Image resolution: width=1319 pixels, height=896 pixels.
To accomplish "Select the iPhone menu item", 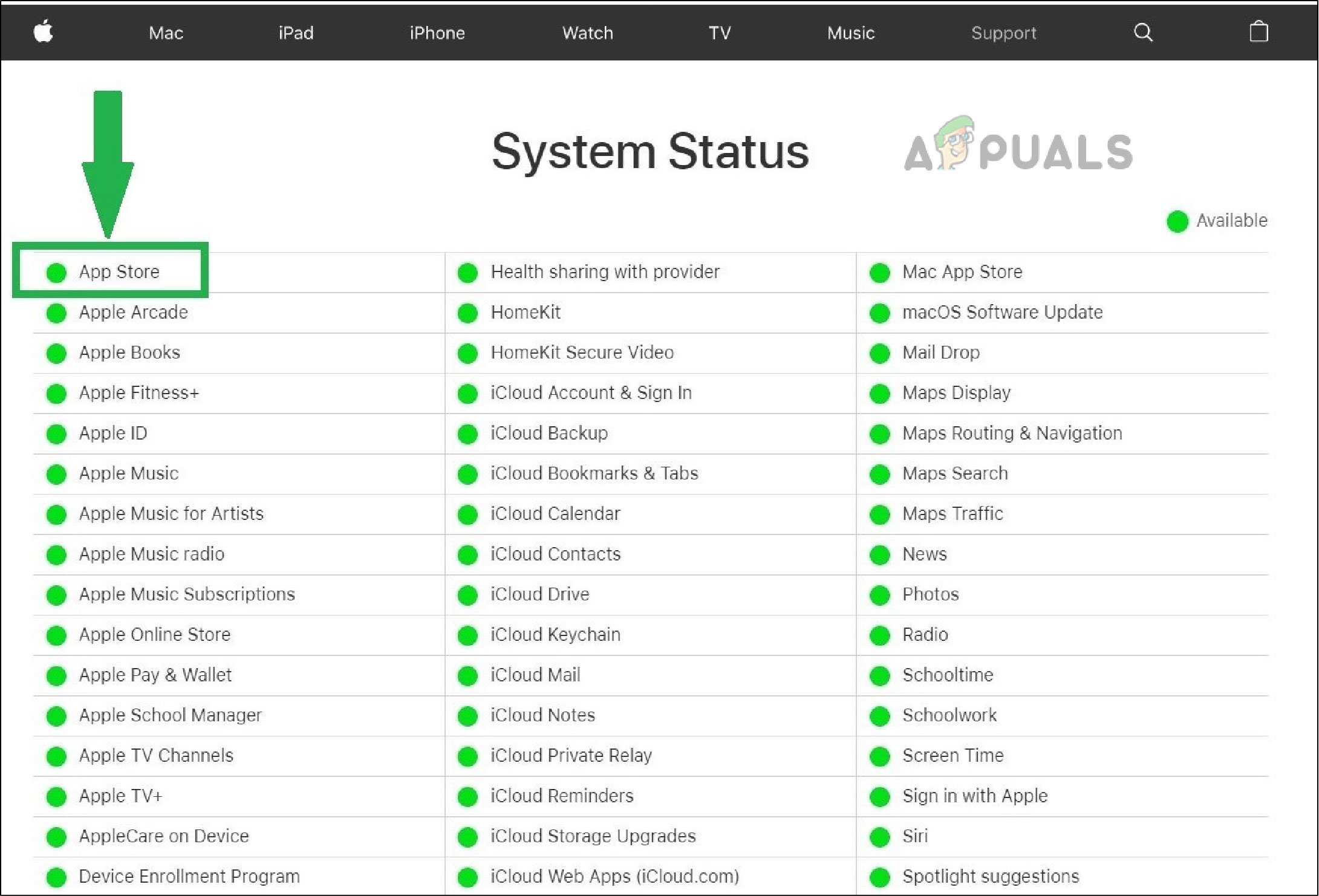I will pyautogui.click(x=437, y=33).
